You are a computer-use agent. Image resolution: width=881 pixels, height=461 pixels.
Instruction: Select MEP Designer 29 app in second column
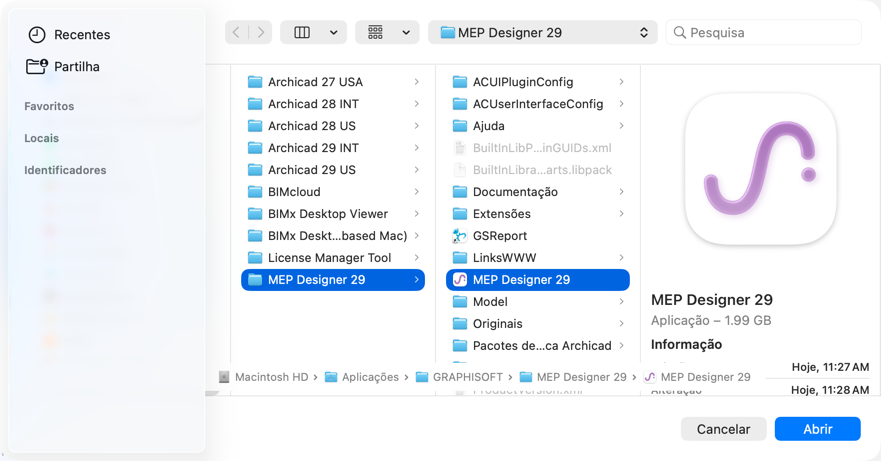[x=538, y=279]
